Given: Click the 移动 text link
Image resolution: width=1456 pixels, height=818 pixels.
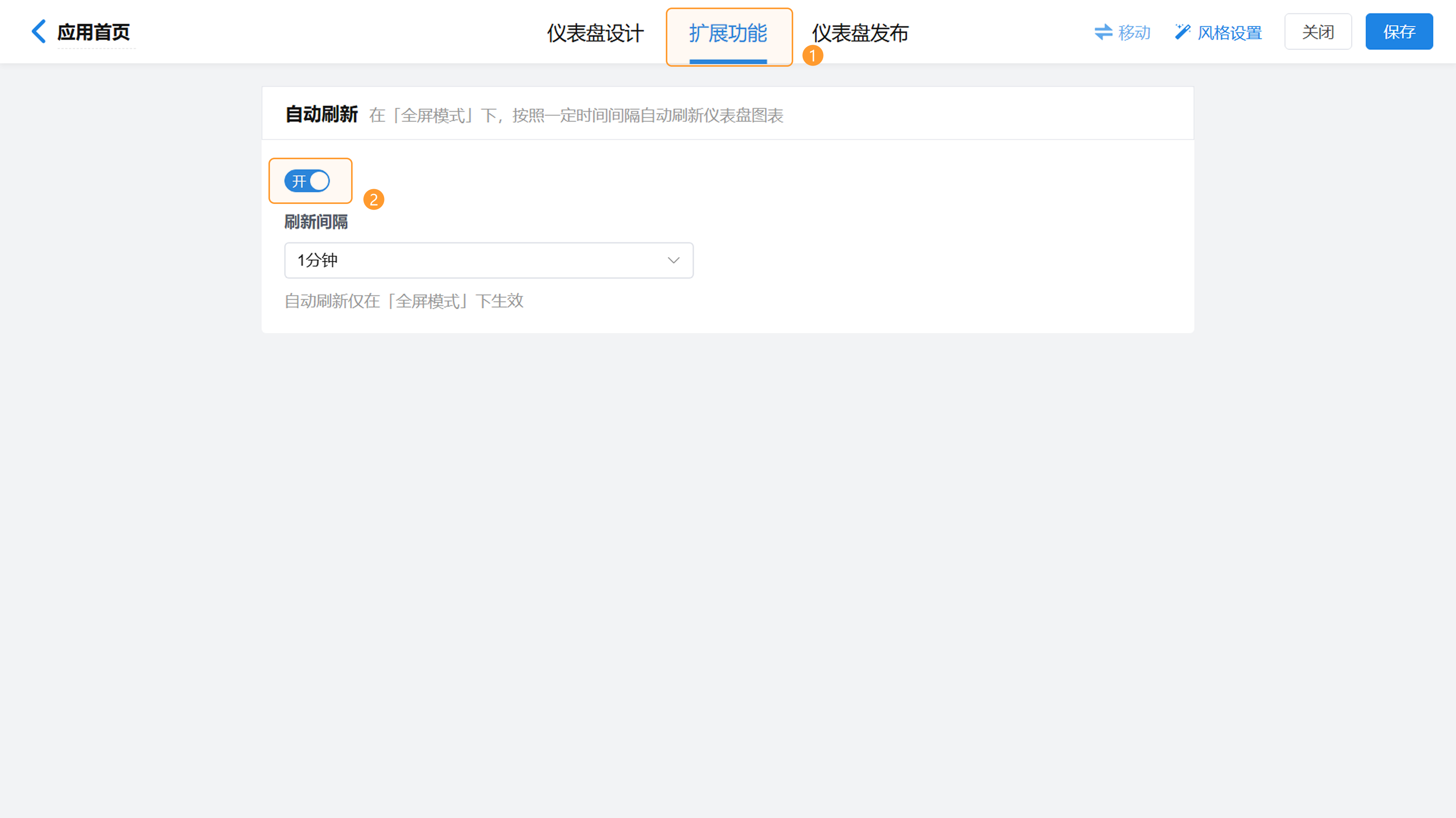Looking at the screenshot, I should click(x=1134, y=32).
